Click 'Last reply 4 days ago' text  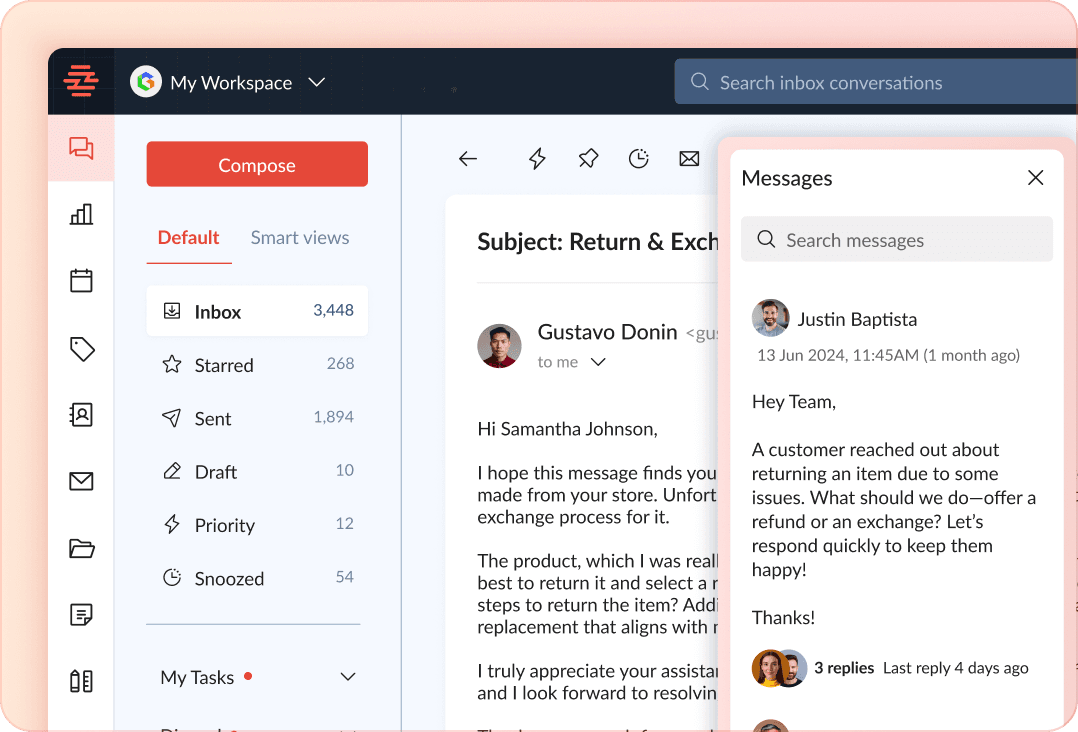pos(955,668)
